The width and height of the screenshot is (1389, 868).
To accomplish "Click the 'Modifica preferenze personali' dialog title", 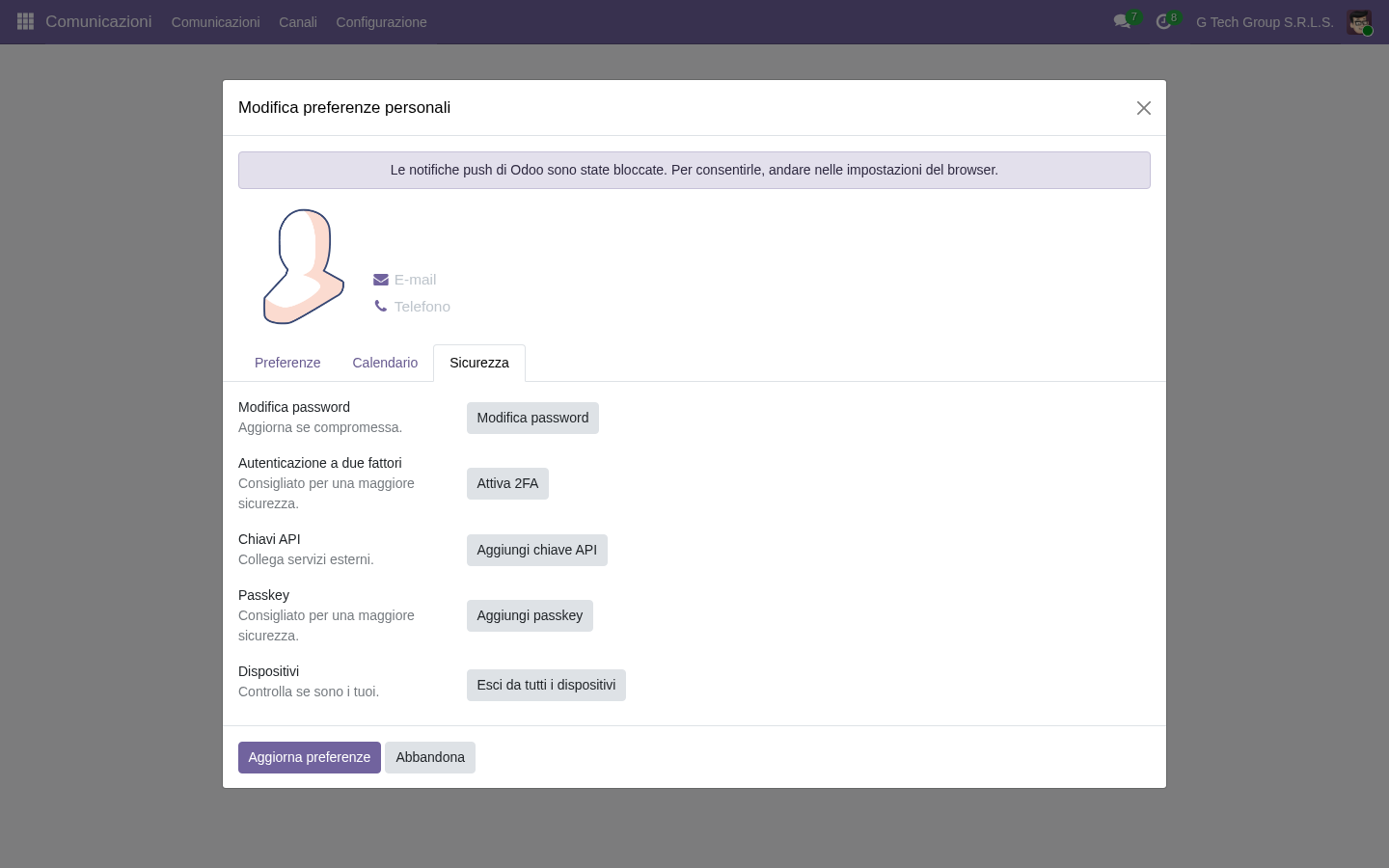I will [x=344, y=108].
